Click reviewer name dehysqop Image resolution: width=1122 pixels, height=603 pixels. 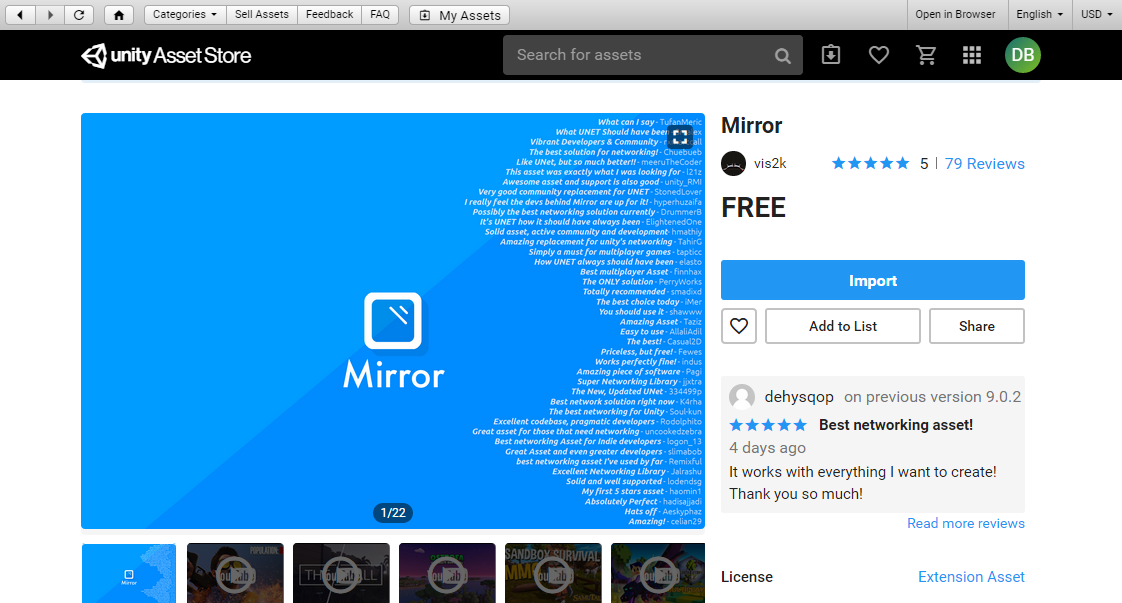[799, 397]
